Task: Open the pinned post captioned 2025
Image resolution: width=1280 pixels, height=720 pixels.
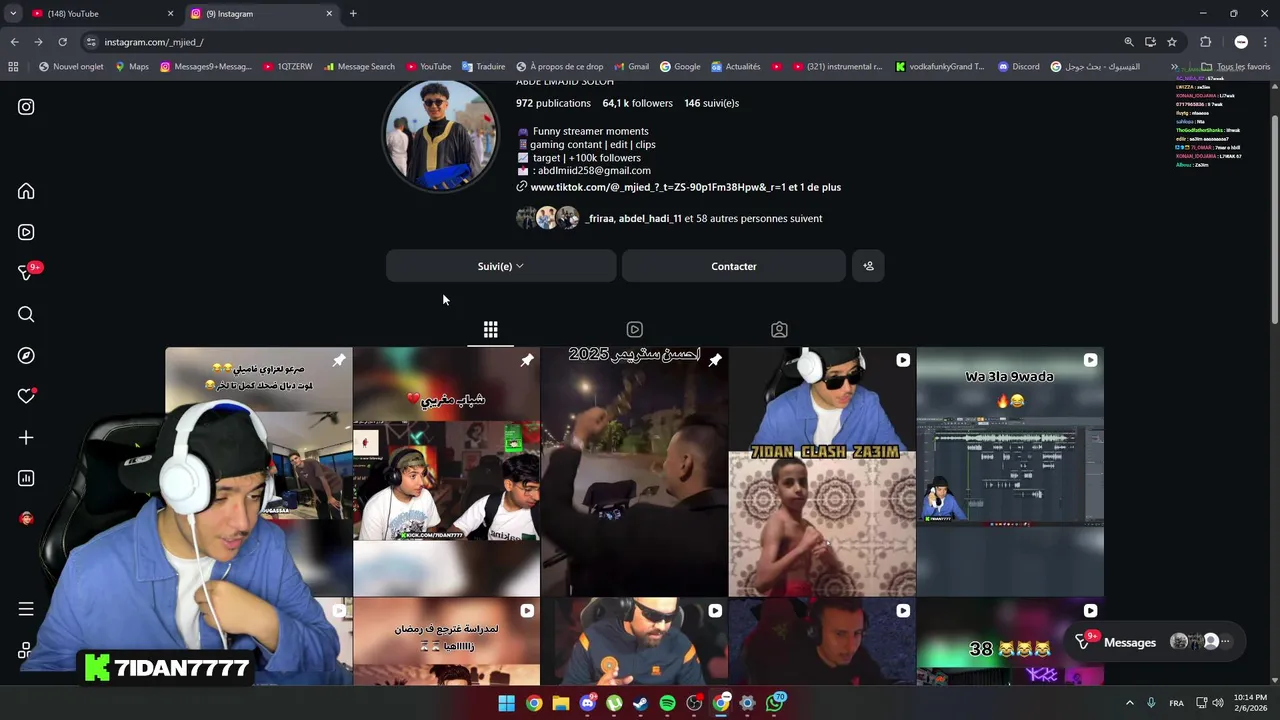Action: coord(634,472)
